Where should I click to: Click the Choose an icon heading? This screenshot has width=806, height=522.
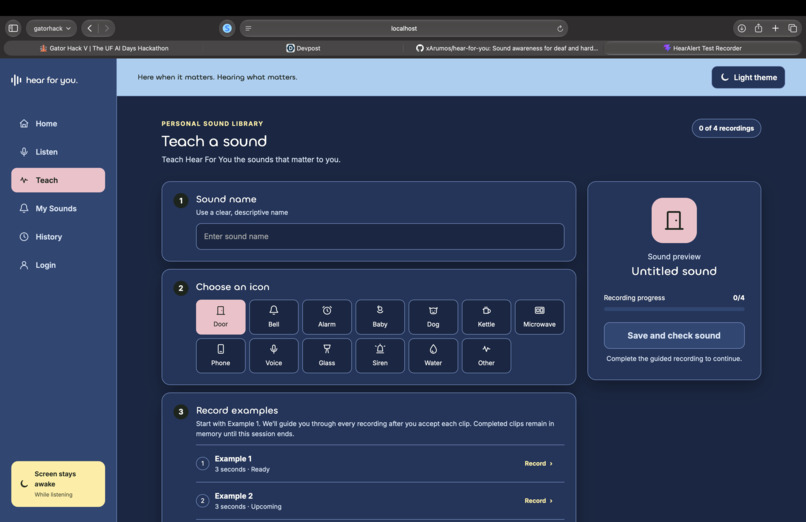pos(232,287)
